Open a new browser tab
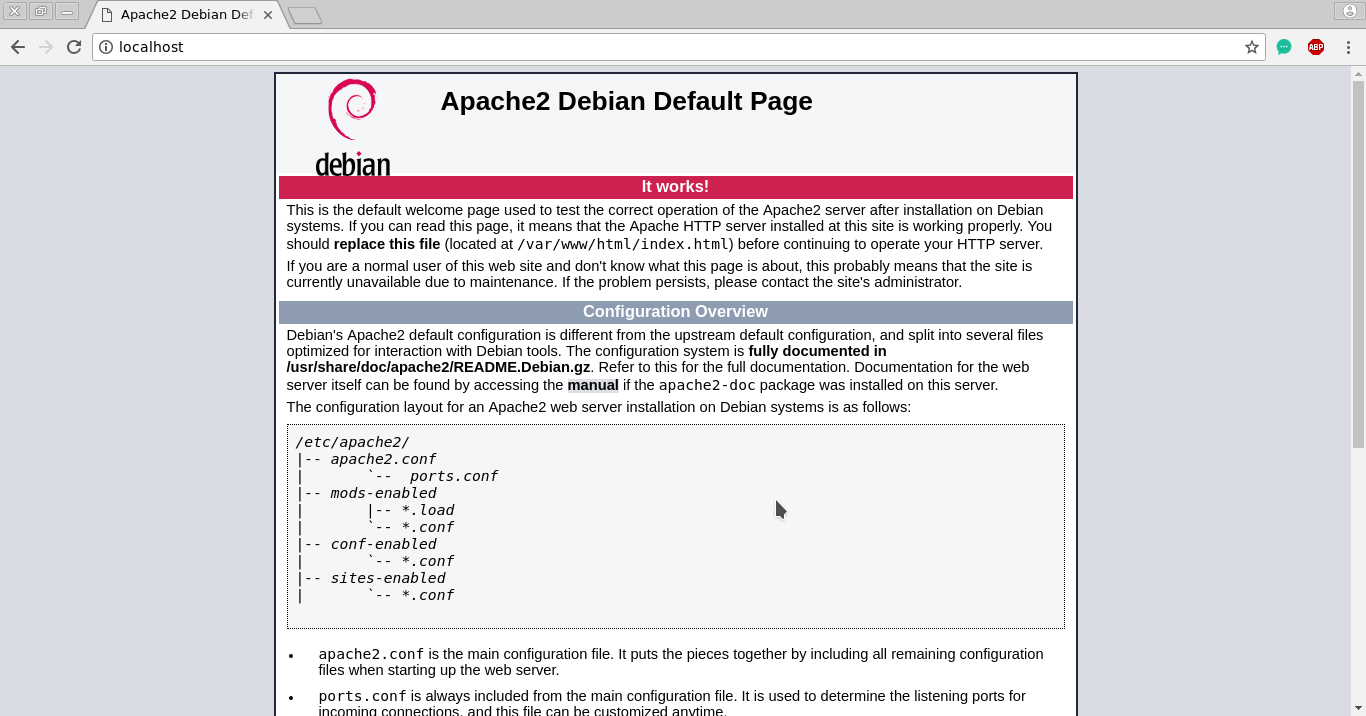 [304, 15]
